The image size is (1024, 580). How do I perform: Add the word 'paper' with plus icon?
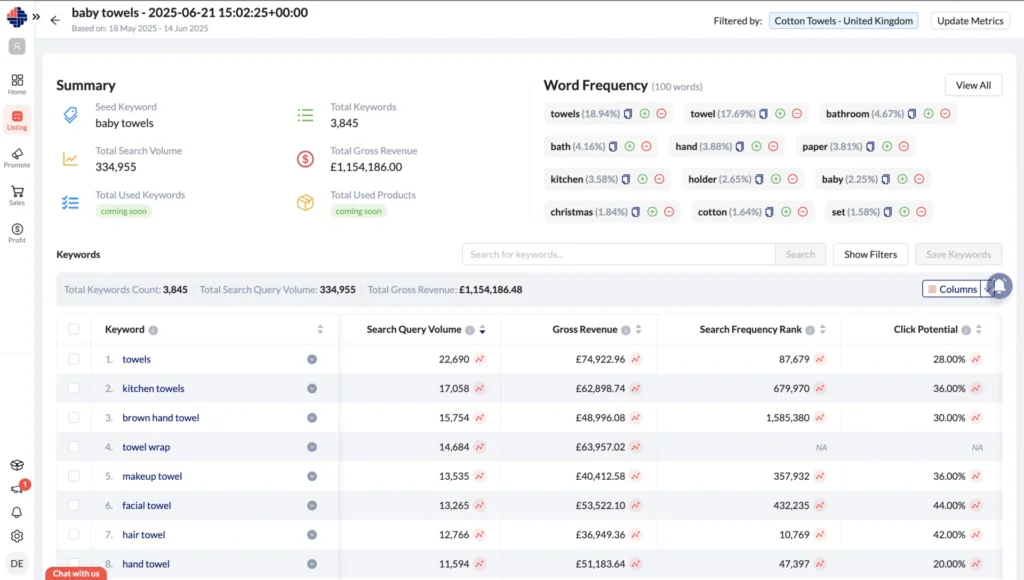coord(887,146)
